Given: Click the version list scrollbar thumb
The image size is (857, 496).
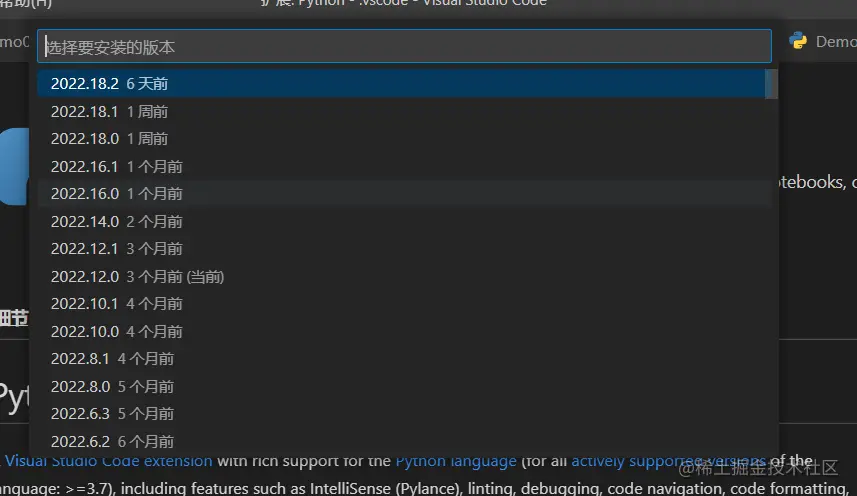Looking at the screenshot, I should 771,84.
